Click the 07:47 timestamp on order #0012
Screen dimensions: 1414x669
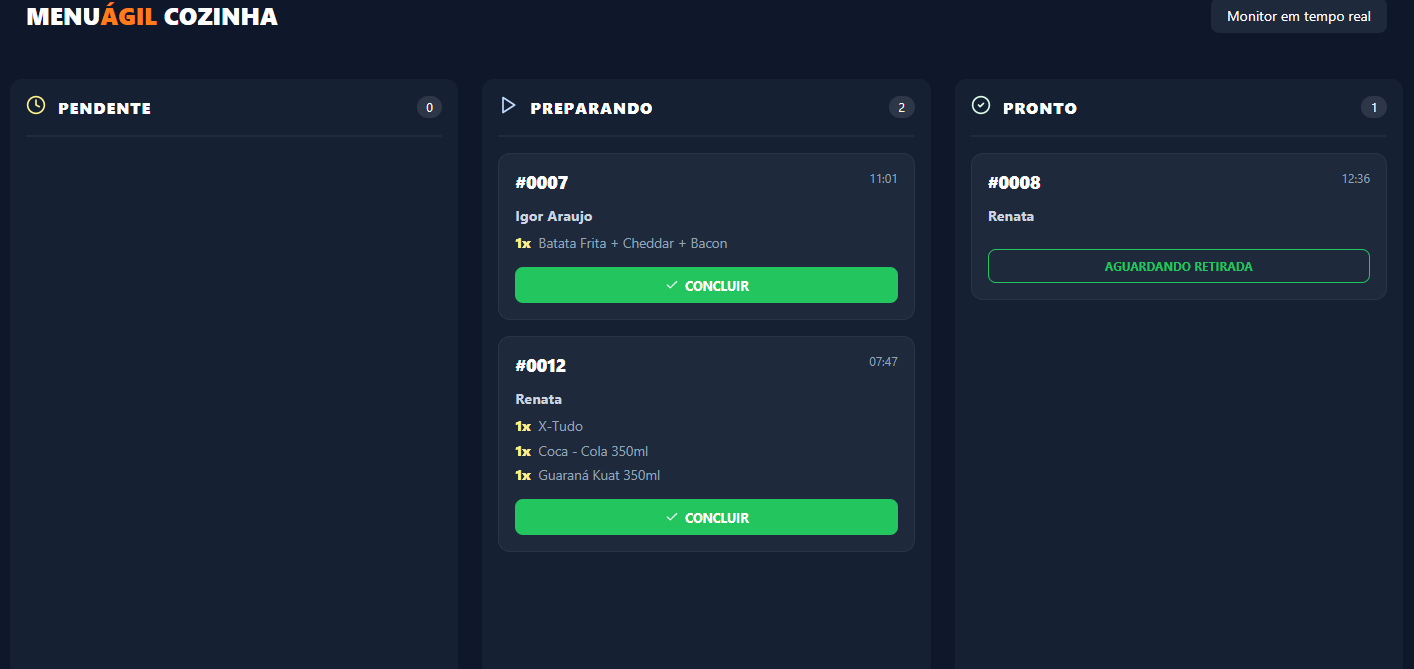pyautogui.click(x=883, y=362)
